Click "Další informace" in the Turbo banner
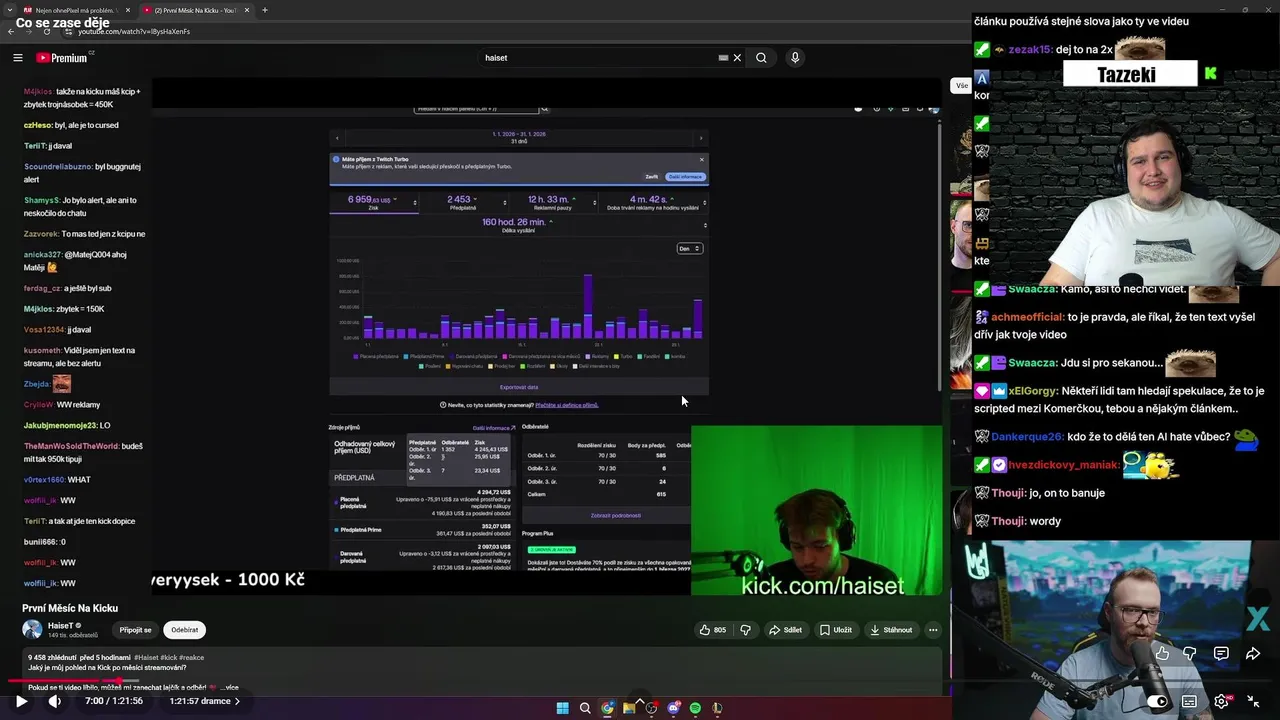 click(686, 176)
